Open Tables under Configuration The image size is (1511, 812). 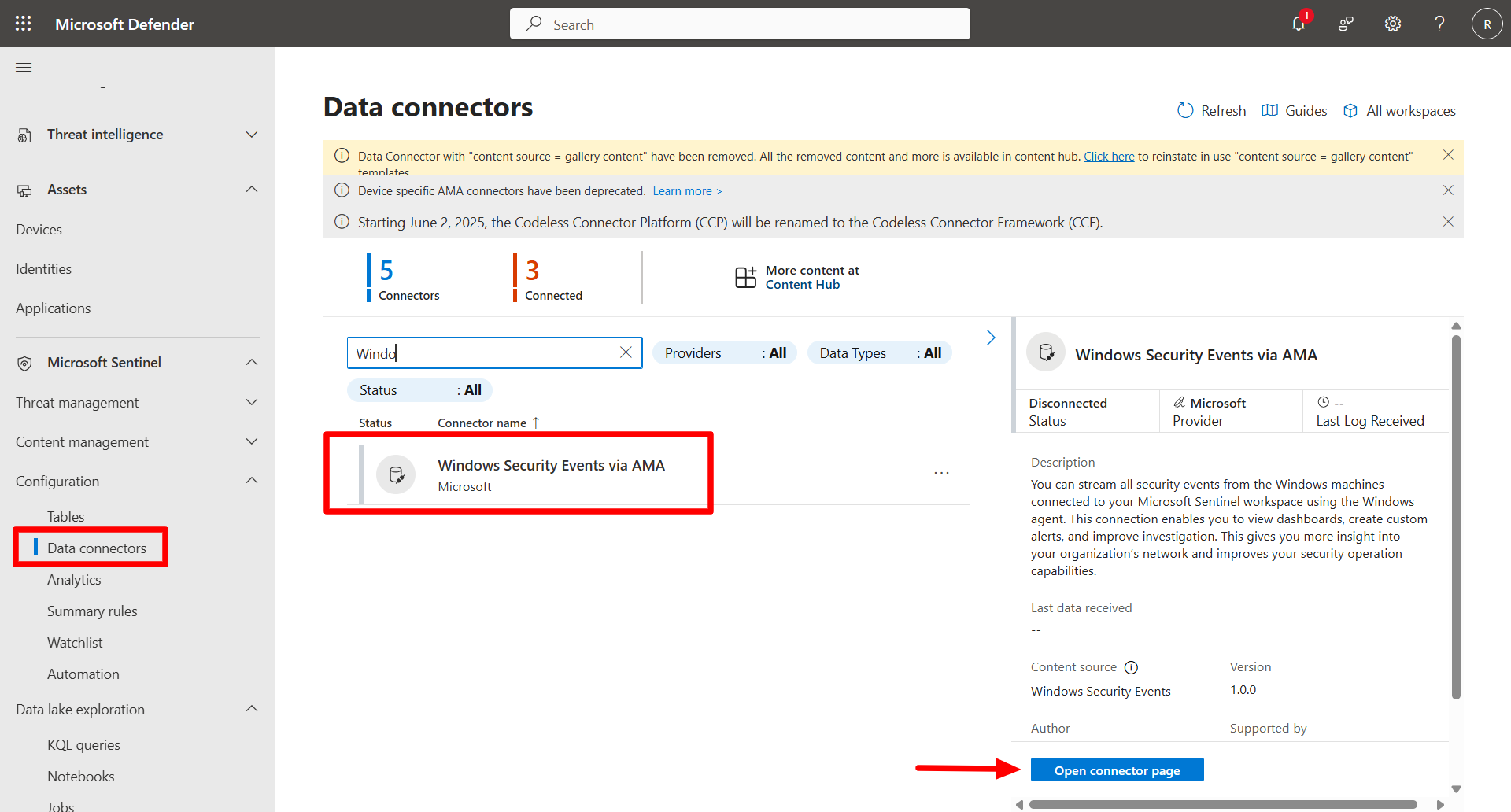click(65, 517)
